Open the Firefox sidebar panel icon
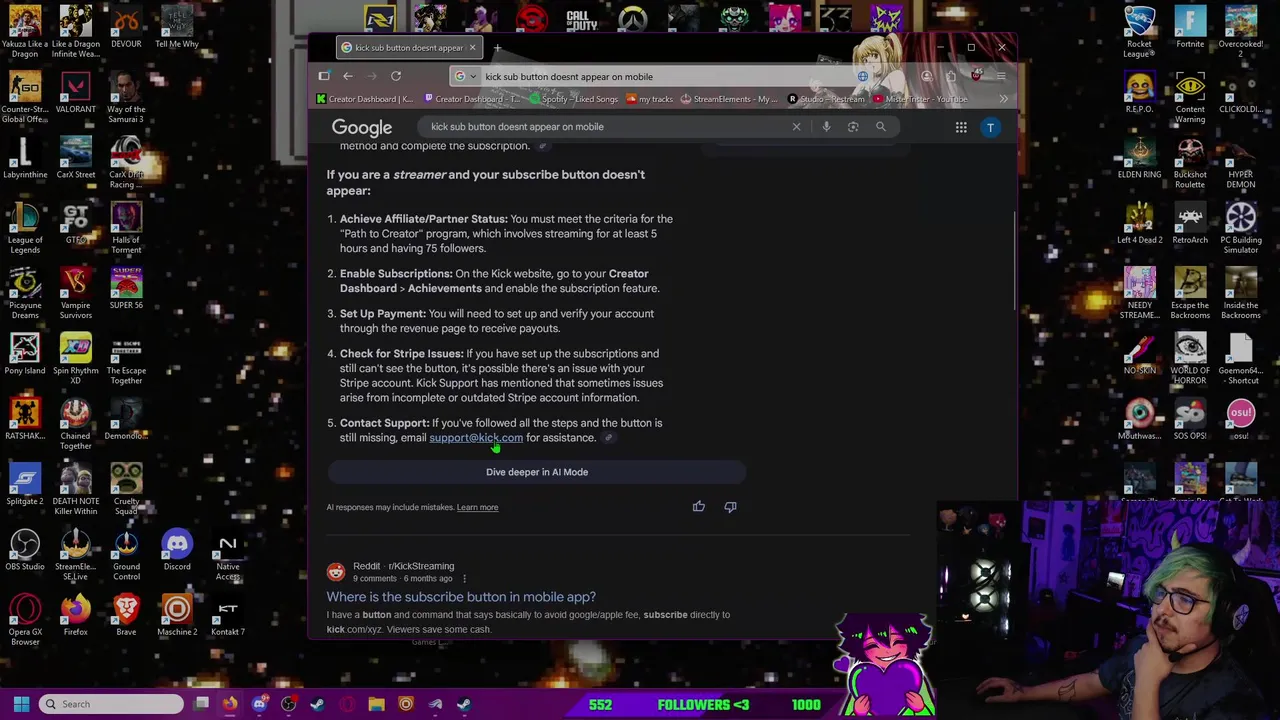Image resolution: width=1280 pixels, height=720 pixels. [x=324, y=76]
